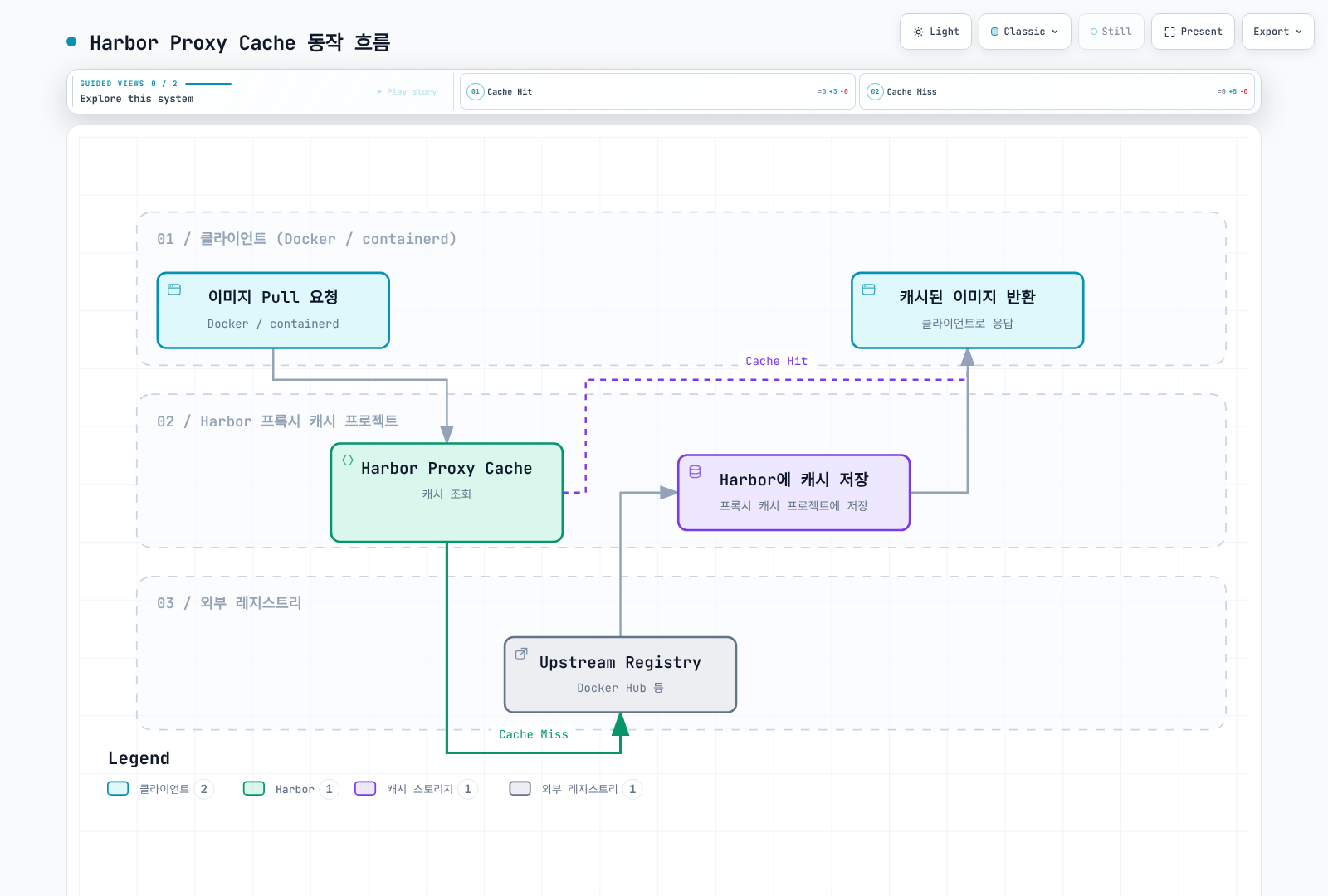Select the Harbor에 캐시 저장 node
This screenshot has width=1328, height=896.
(794, 493)
